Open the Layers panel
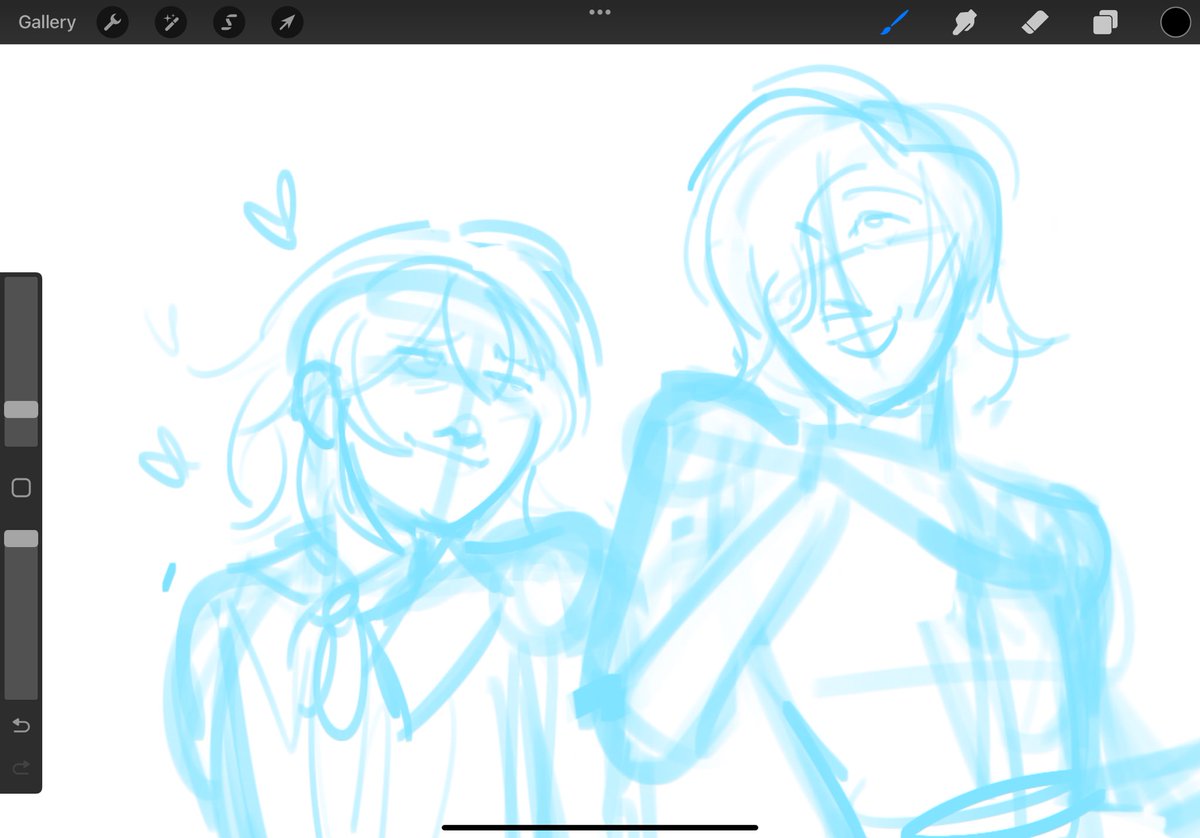1200x838 pixels. (1105, 22)
